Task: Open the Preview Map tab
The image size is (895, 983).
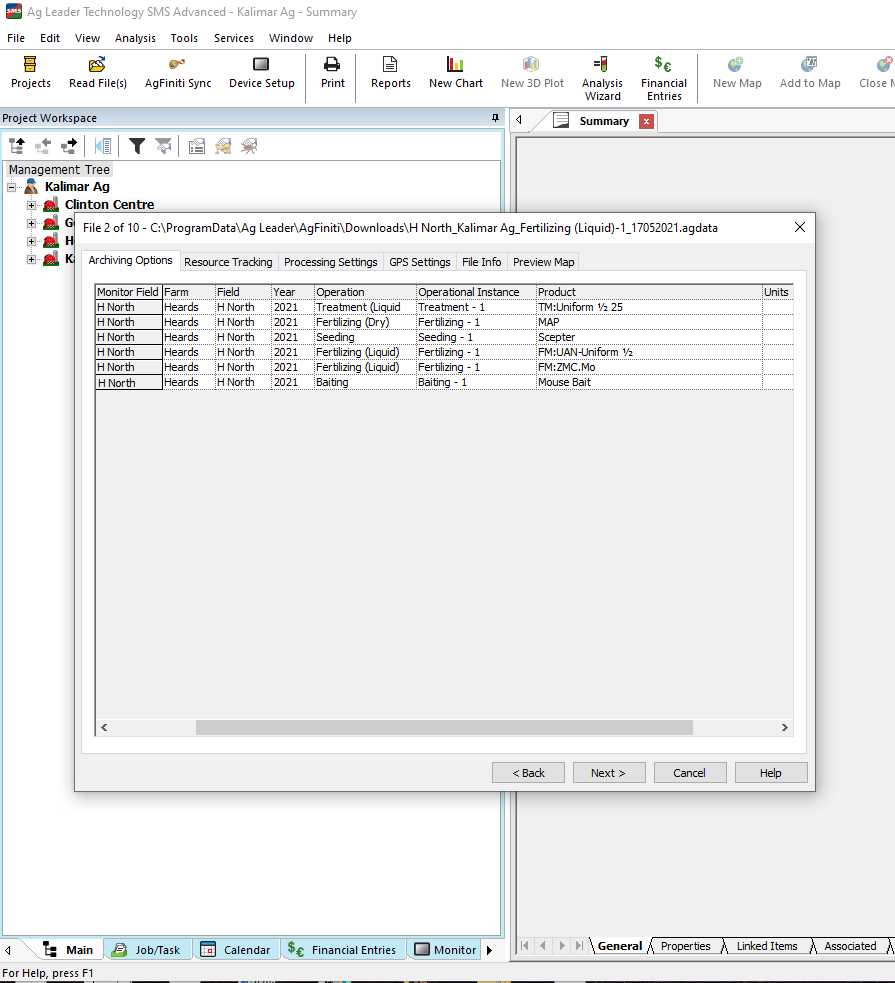Action: click(543, 262)
